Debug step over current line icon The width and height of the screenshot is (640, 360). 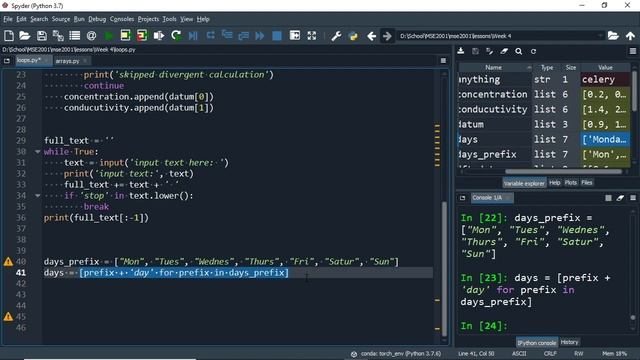point(210,36)
